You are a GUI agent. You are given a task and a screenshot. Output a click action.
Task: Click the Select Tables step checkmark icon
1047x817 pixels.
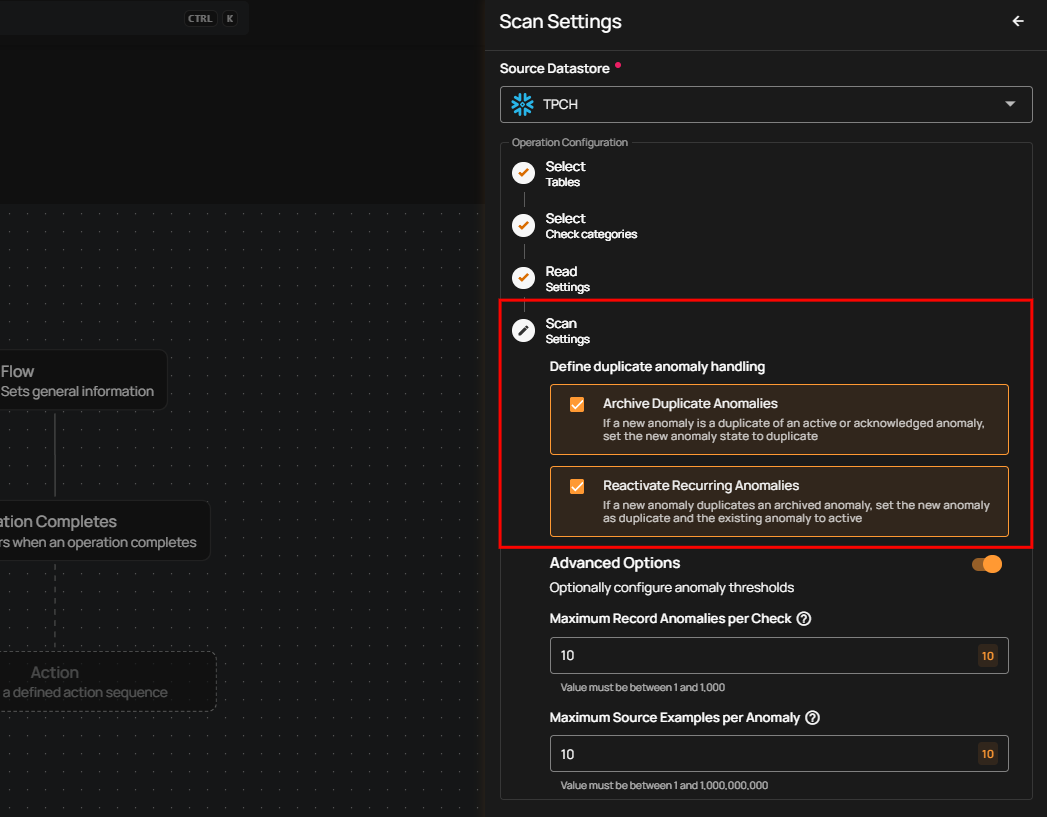pyautogui.click(x=523, y=173)
